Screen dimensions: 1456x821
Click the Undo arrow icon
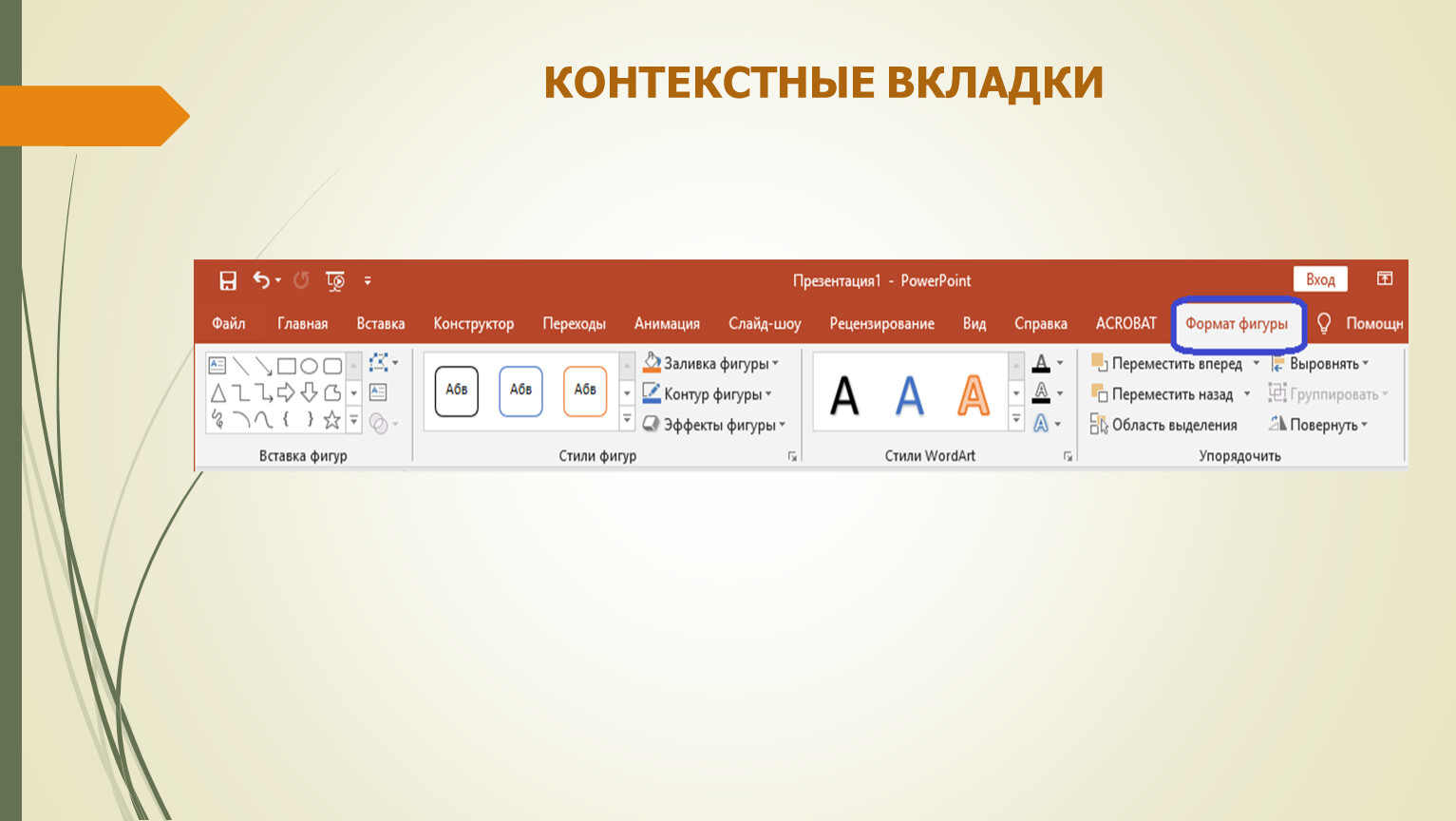pyautogui.click(x=261, y=280)
